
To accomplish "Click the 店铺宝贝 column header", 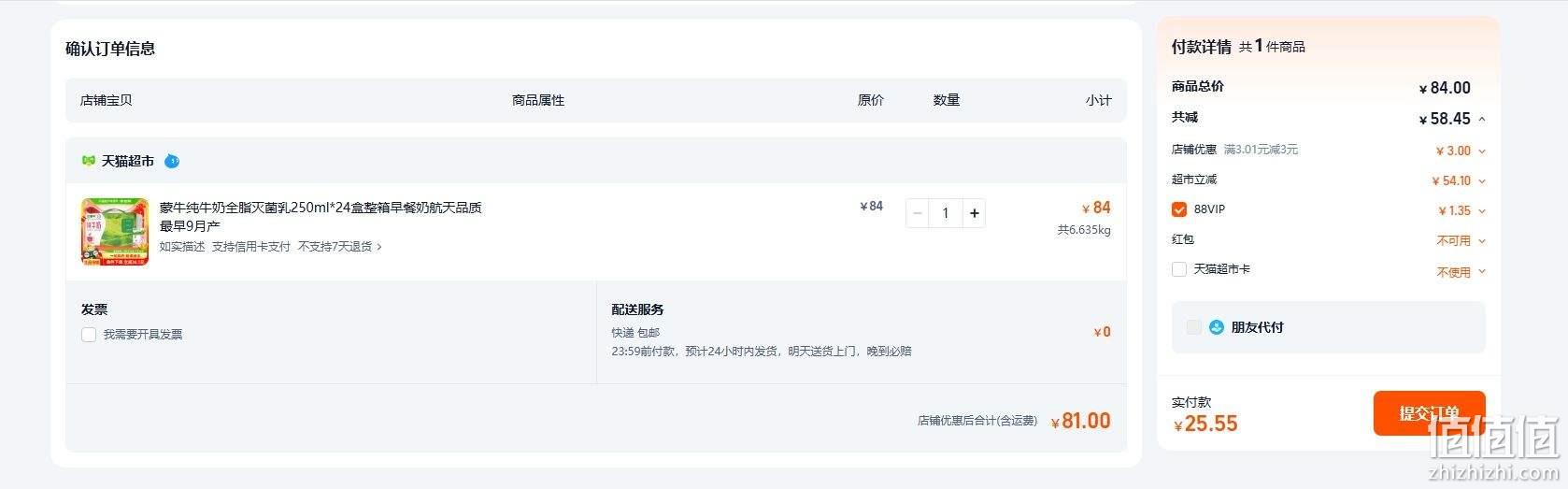I will tap(107, 100).
